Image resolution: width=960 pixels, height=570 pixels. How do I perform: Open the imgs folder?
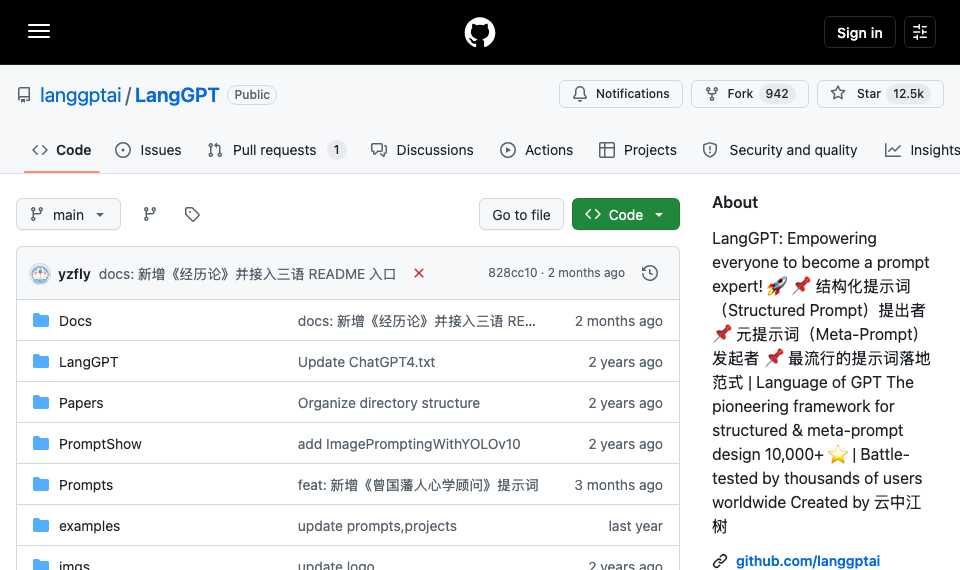(74, 564)
